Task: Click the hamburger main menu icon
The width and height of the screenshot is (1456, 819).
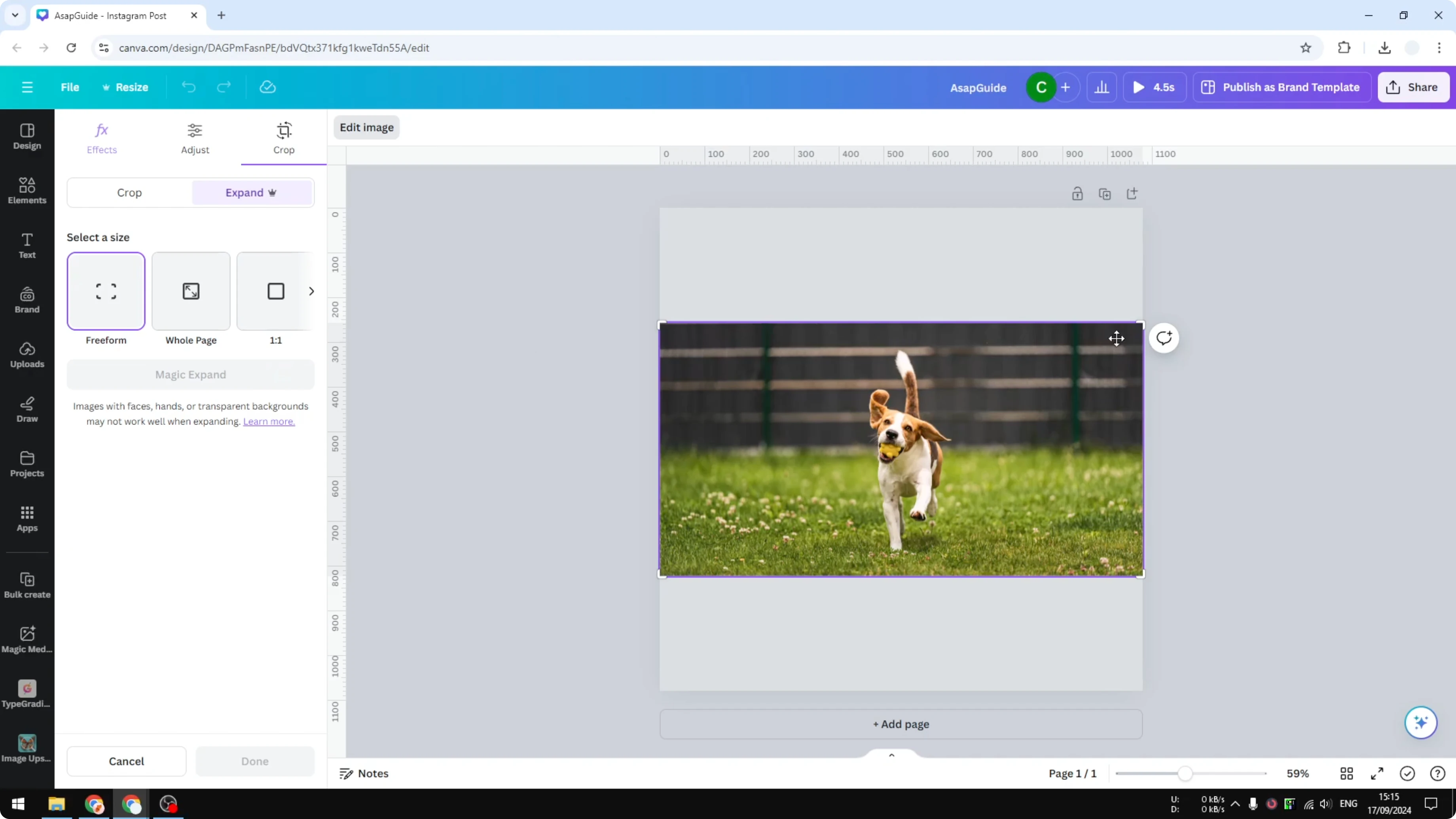Action: click(x=27, y=87)
